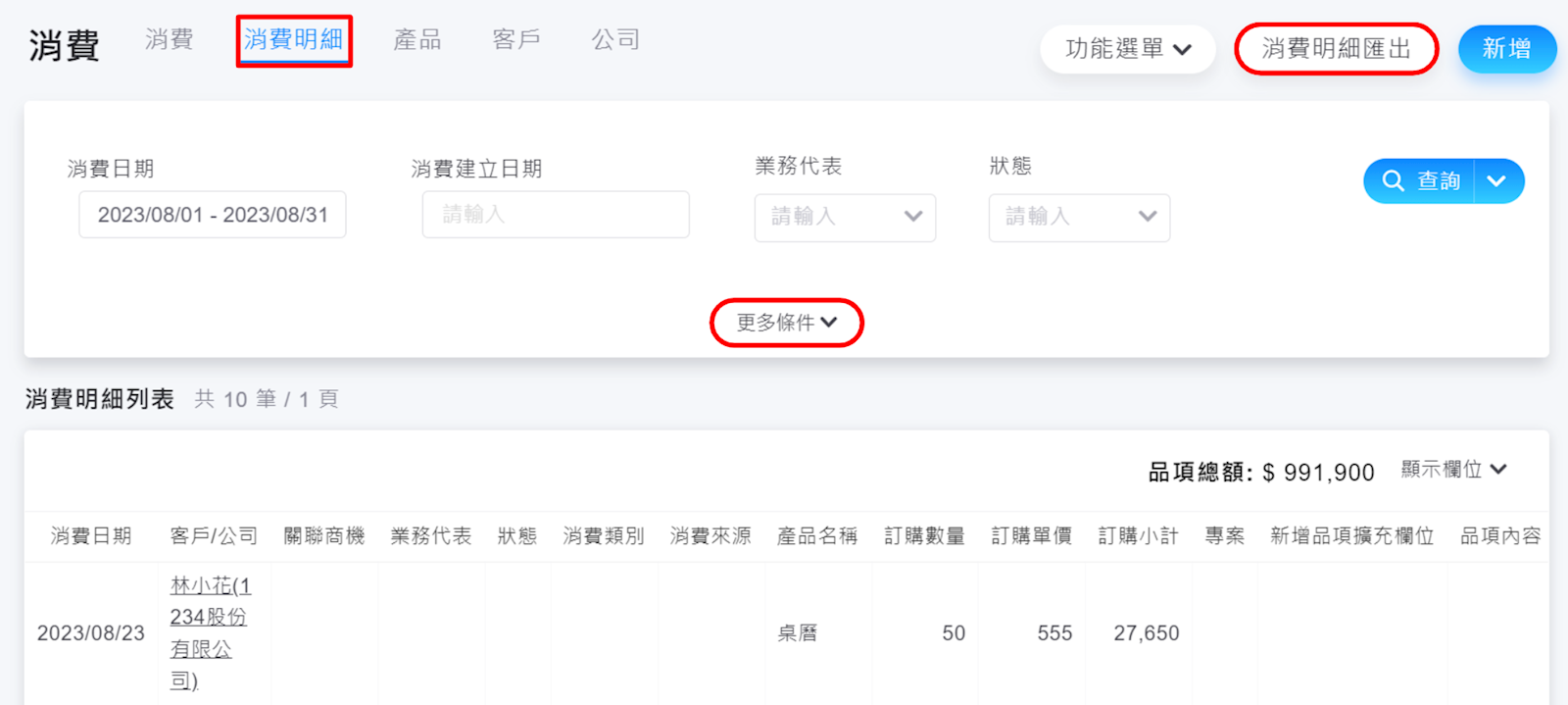The image size is (1568, 705).
Task: Open the 狀態 filter dropdown
Action: click(x=1079, y=217)
